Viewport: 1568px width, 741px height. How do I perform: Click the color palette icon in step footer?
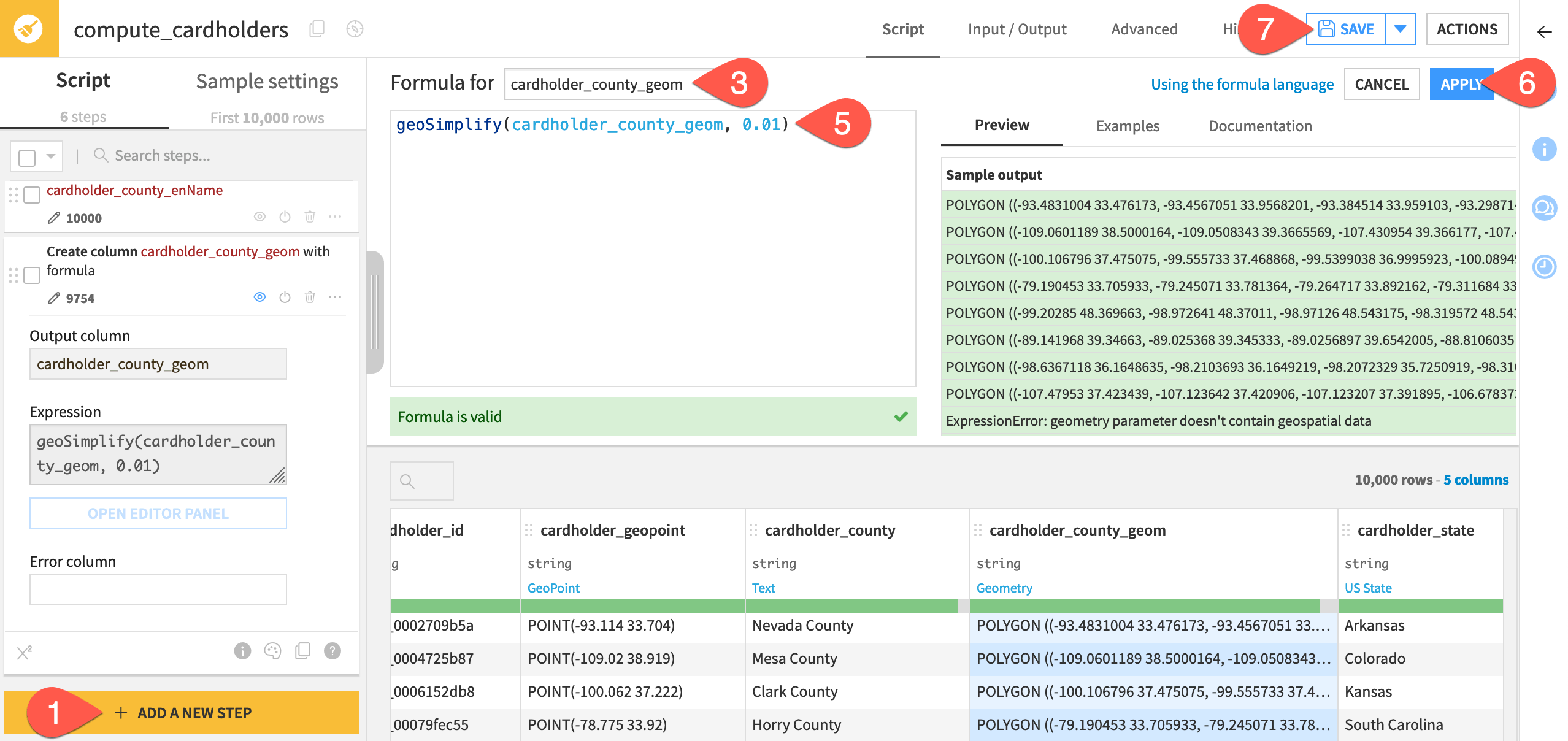point(272,651)
